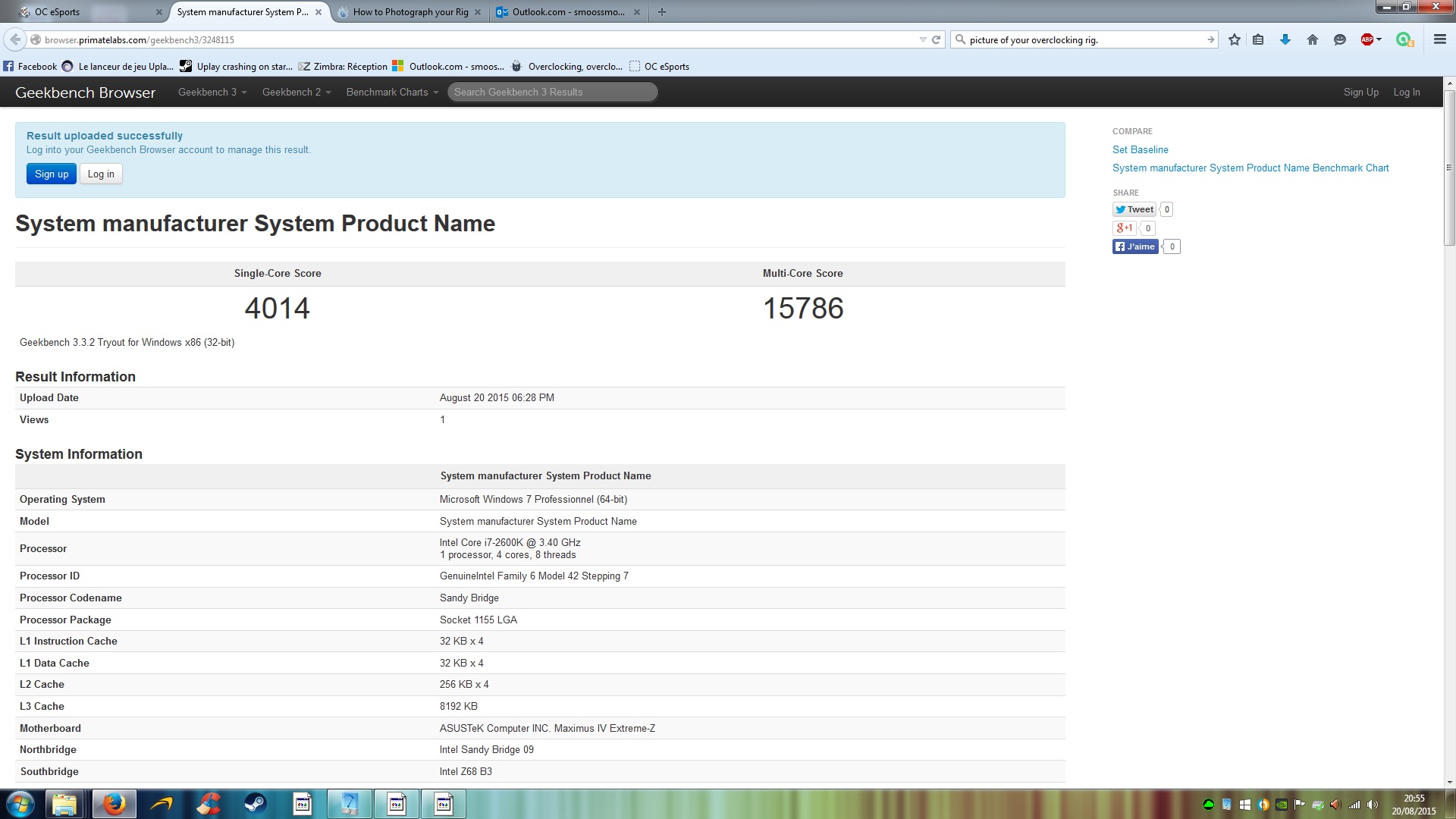
Task: Go to the Firefox home page icon
Action: 1313,39
